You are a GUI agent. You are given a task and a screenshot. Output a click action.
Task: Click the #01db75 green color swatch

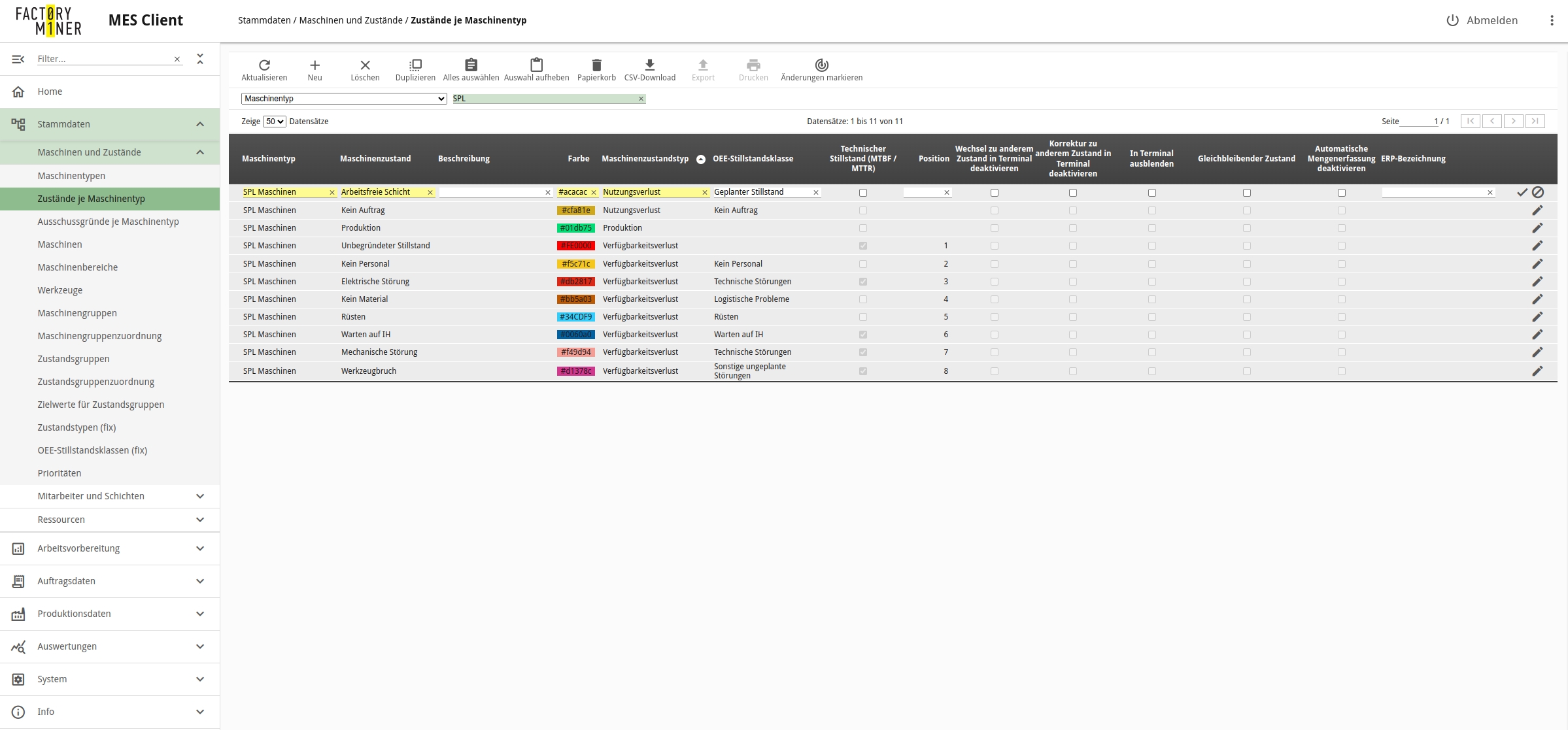pos(575,228)
